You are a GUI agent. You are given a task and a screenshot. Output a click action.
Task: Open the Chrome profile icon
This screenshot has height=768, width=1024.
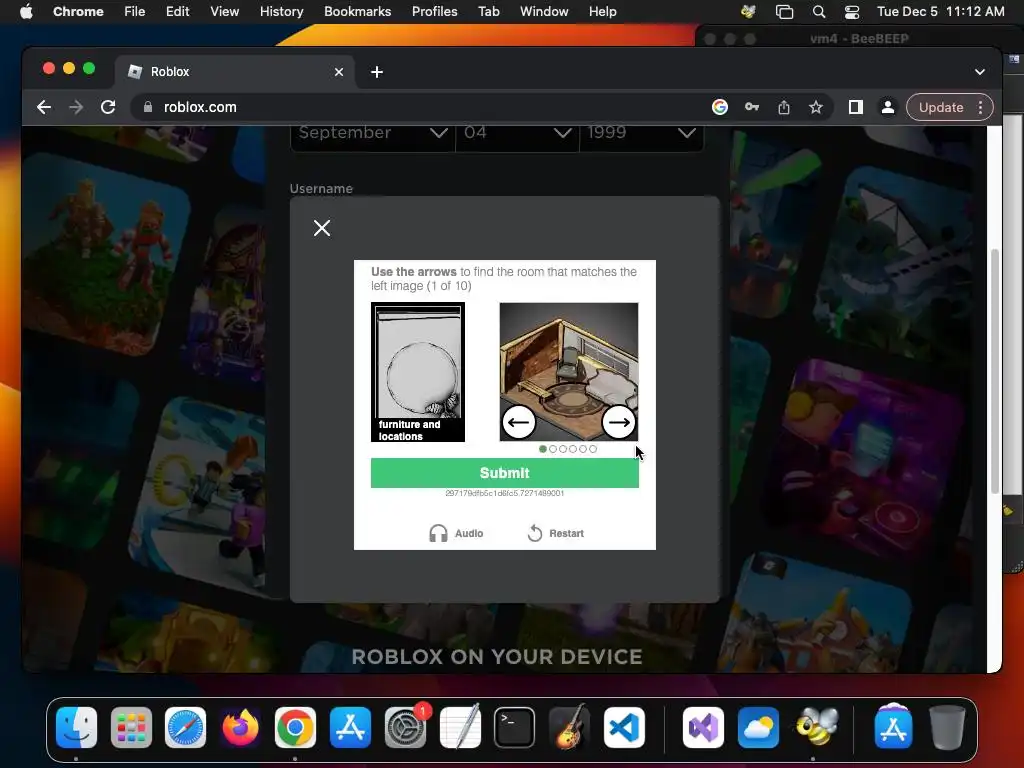[x=888, y=107]
